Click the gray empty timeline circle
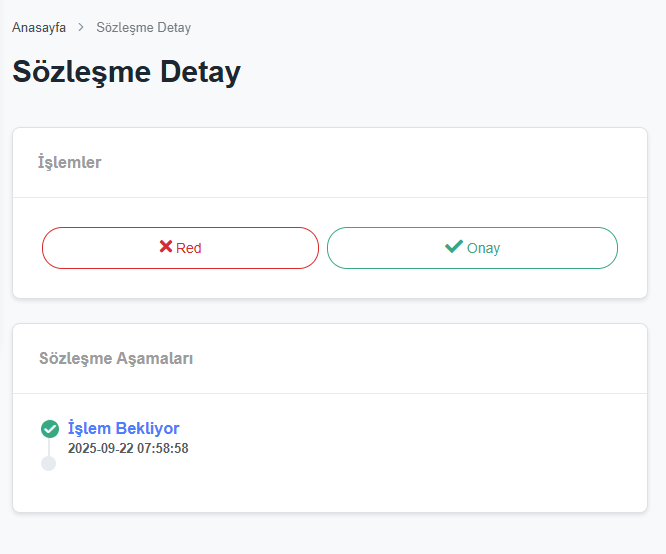 (48, 463)
